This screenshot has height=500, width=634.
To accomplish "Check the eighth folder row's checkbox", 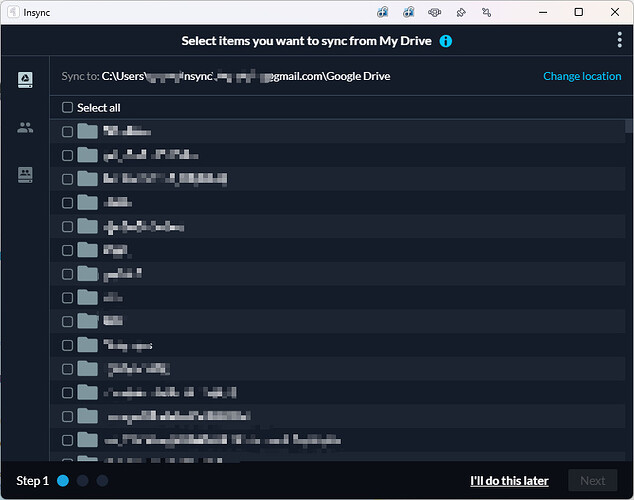I will point(67,298).
